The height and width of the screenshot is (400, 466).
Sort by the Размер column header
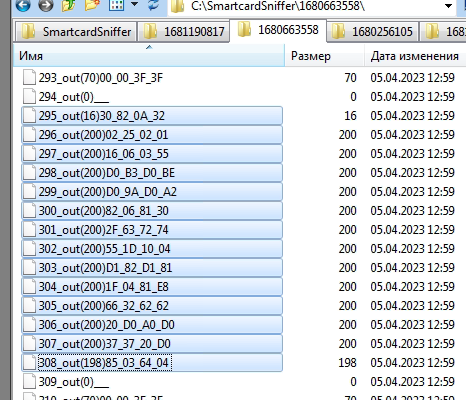click(x=324, y=56)
